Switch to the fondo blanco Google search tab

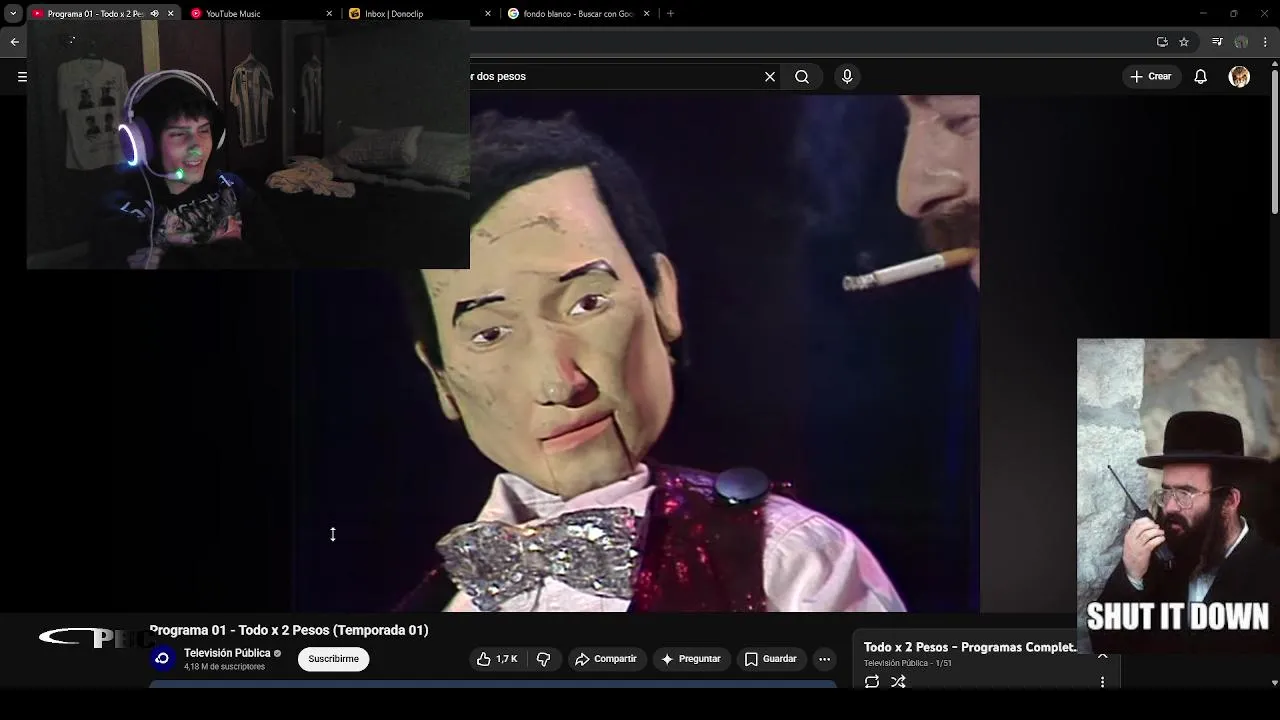579,14
